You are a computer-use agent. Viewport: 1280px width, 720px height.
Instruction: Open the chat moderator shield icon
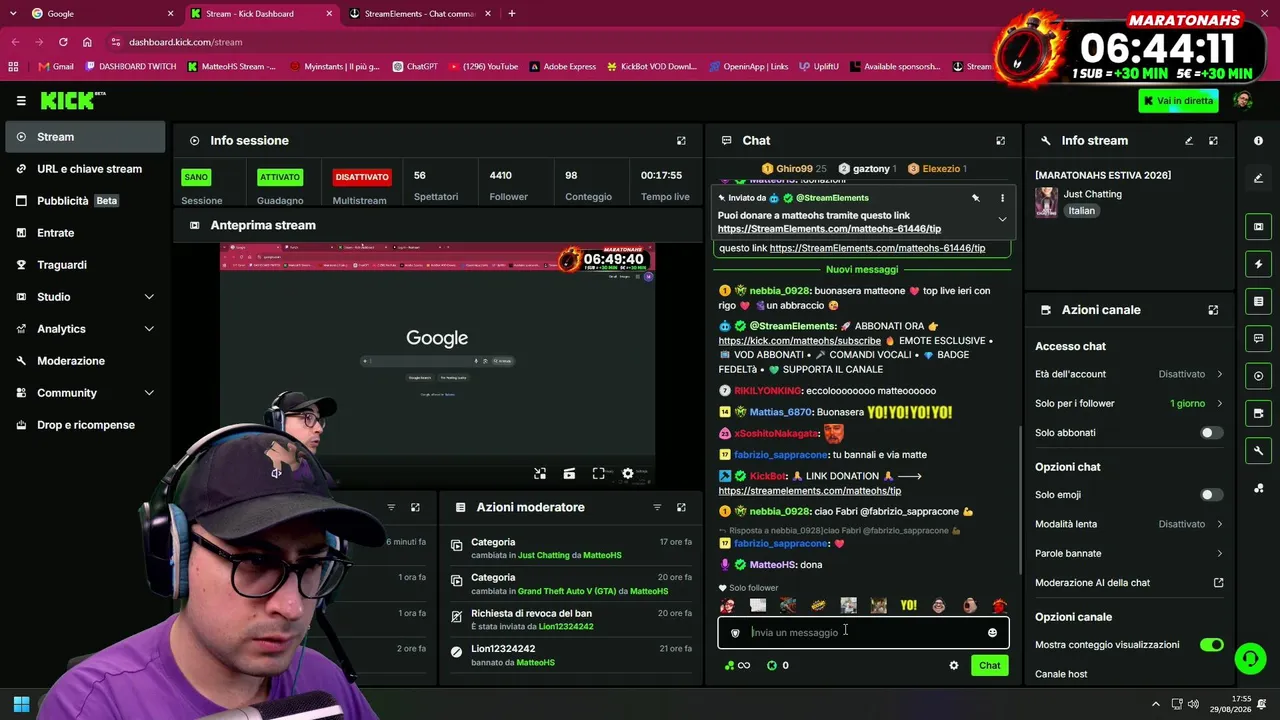coord(735,633)
